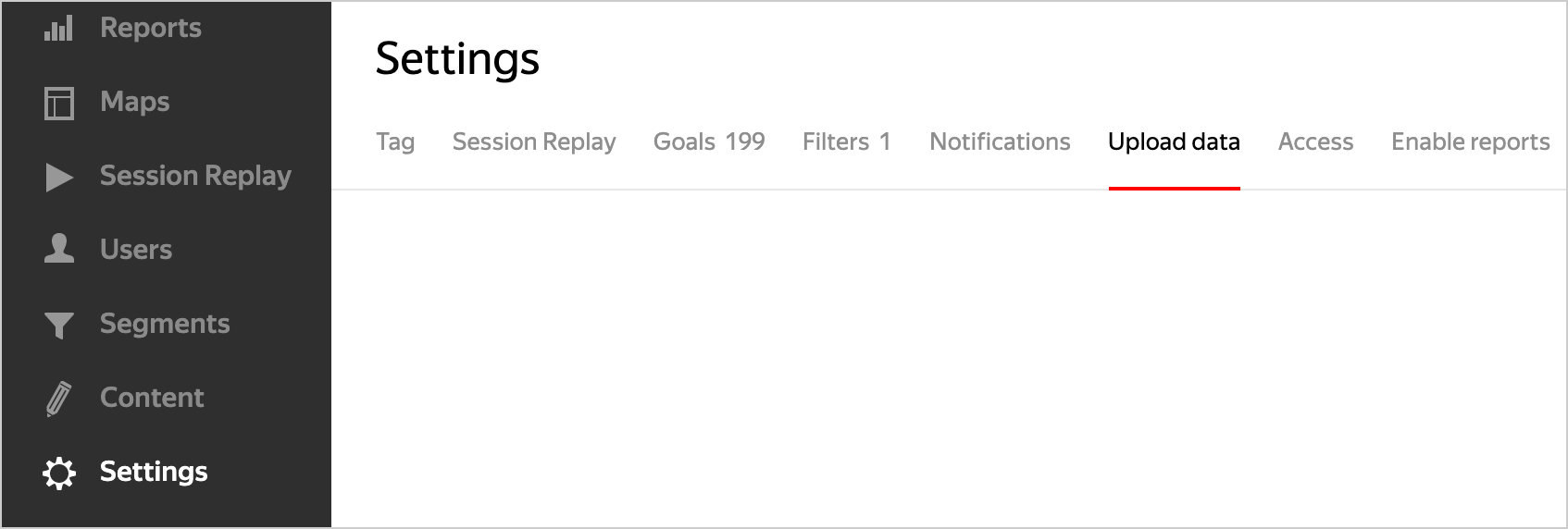1568x529 pixels.
Task: Click the Reports bar chart icon
Action: pyautogui.click(x=58, y=29)
